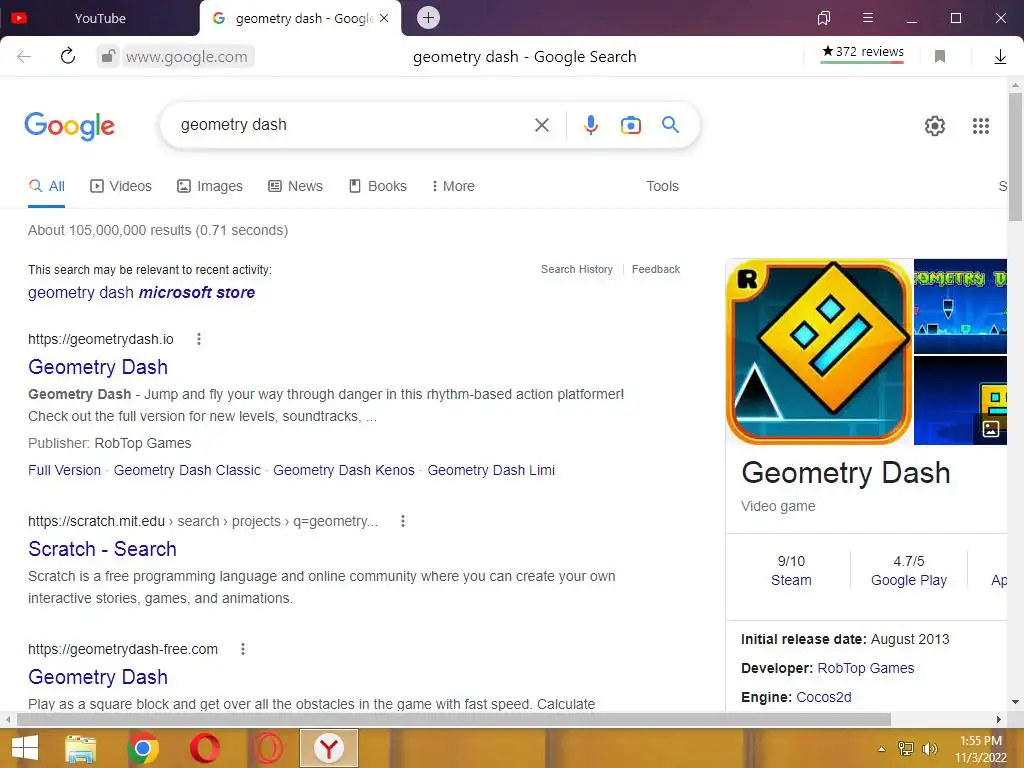Launch Opera GX from taskbar
Screen dimensions: 1024x768
click(267, 748)
